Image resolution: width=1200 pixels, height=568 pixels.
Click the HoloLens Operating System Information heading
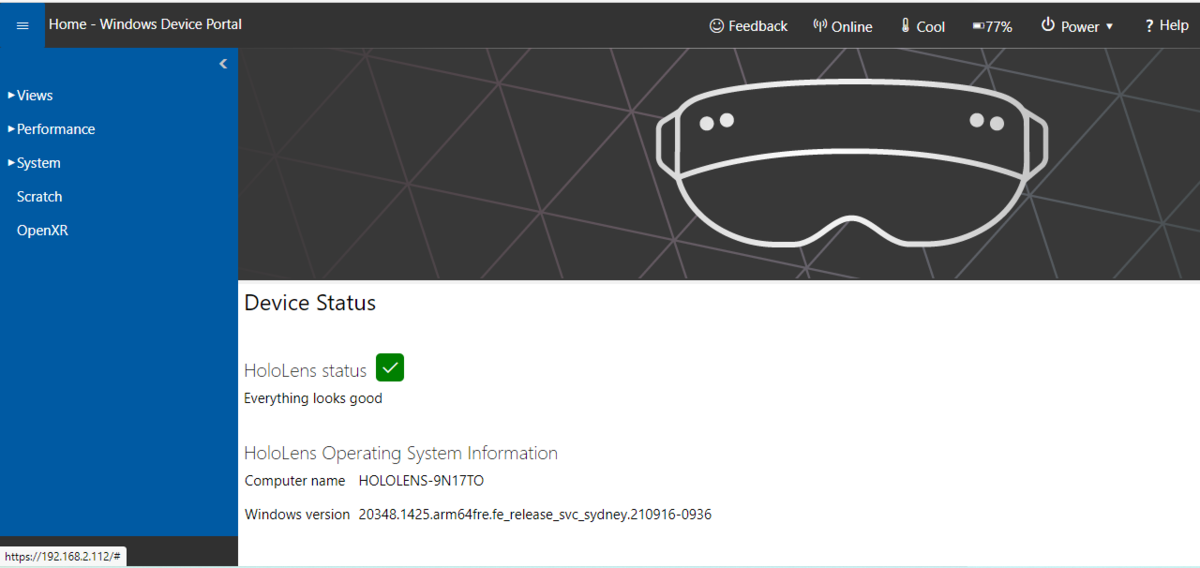pos(401,453)
